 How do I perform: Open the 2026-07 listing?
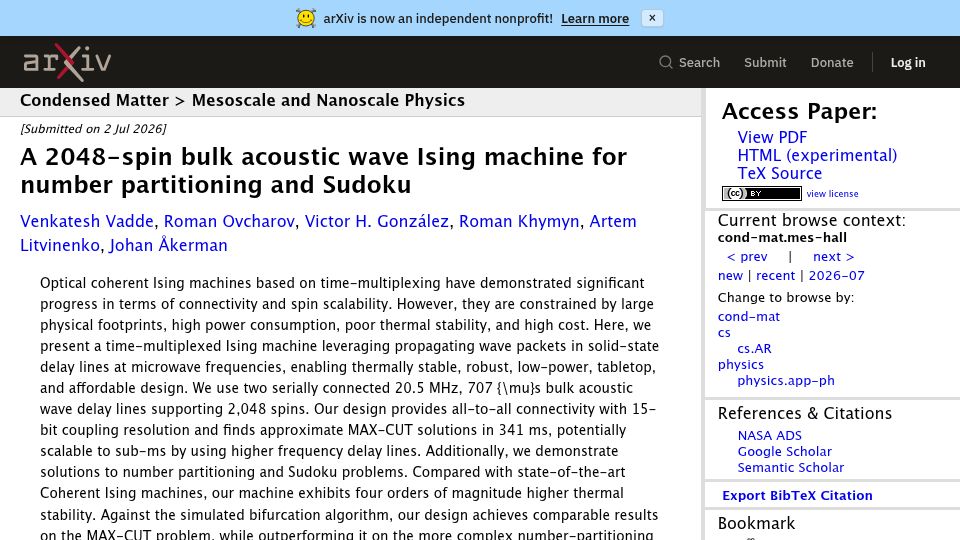[836, 276]
